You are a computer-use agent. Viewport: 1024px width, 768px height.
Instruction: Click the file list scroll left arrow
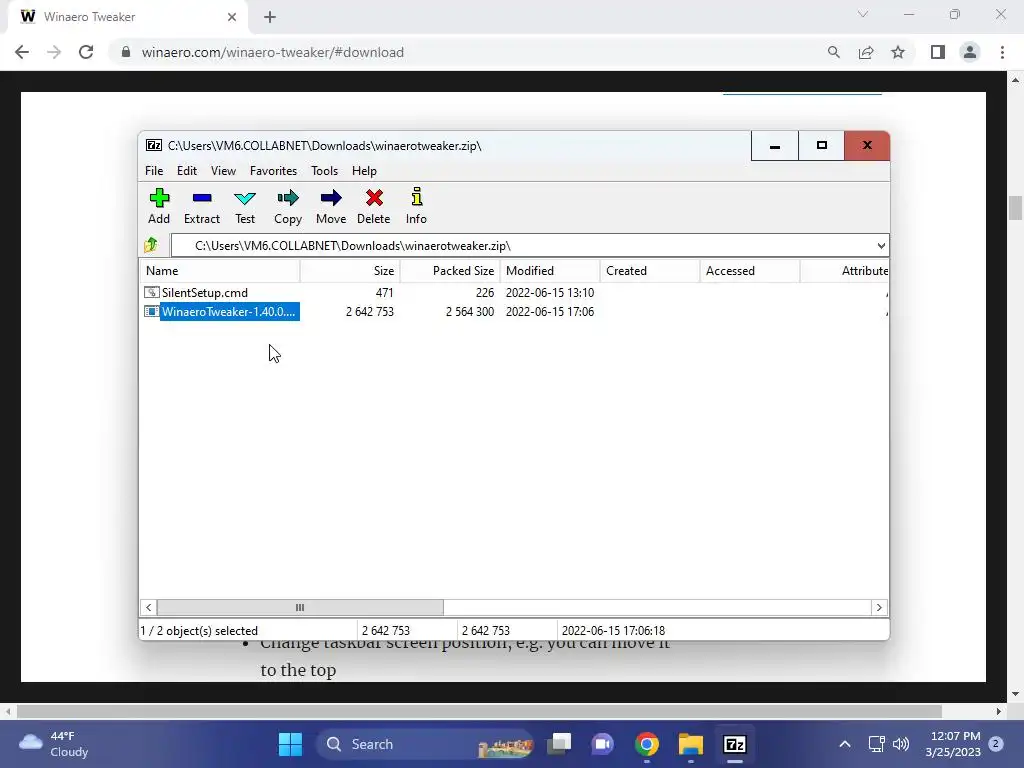149,607
